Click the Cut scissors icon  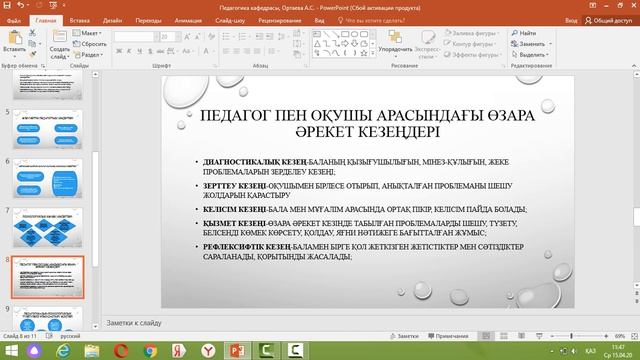coord(32,33)
